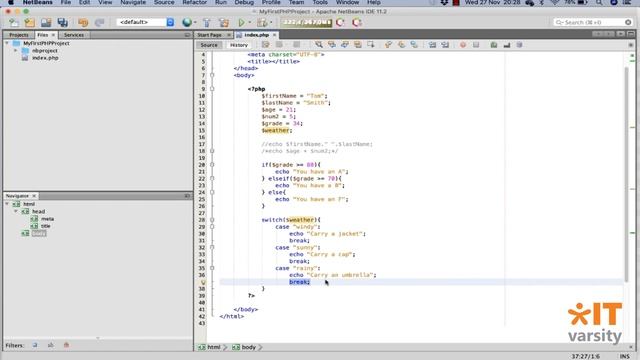Close the index.php editor tab
Screen dimensions: 640x360
click(x=274, y=35)
